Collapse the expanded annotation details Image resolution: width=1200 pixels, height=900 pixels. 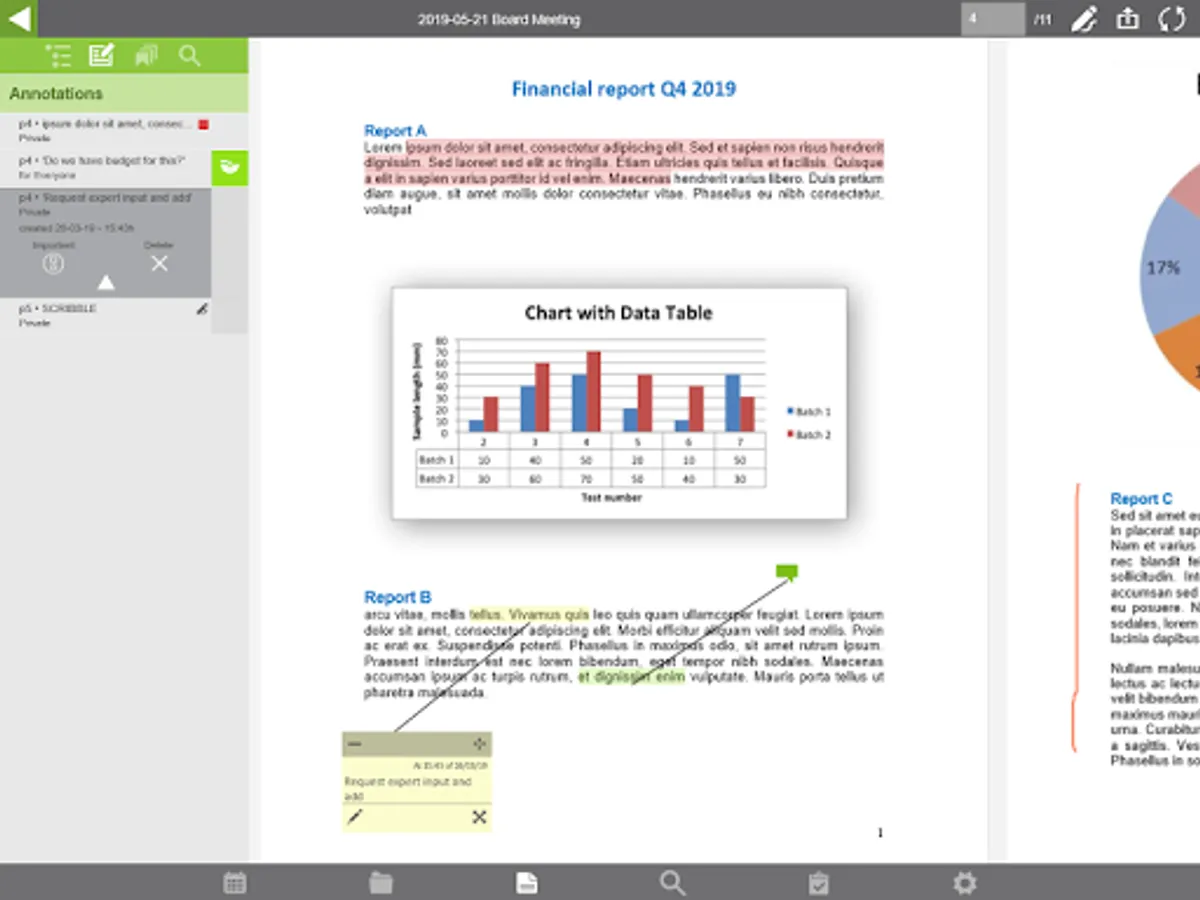[x=106, y=284]
